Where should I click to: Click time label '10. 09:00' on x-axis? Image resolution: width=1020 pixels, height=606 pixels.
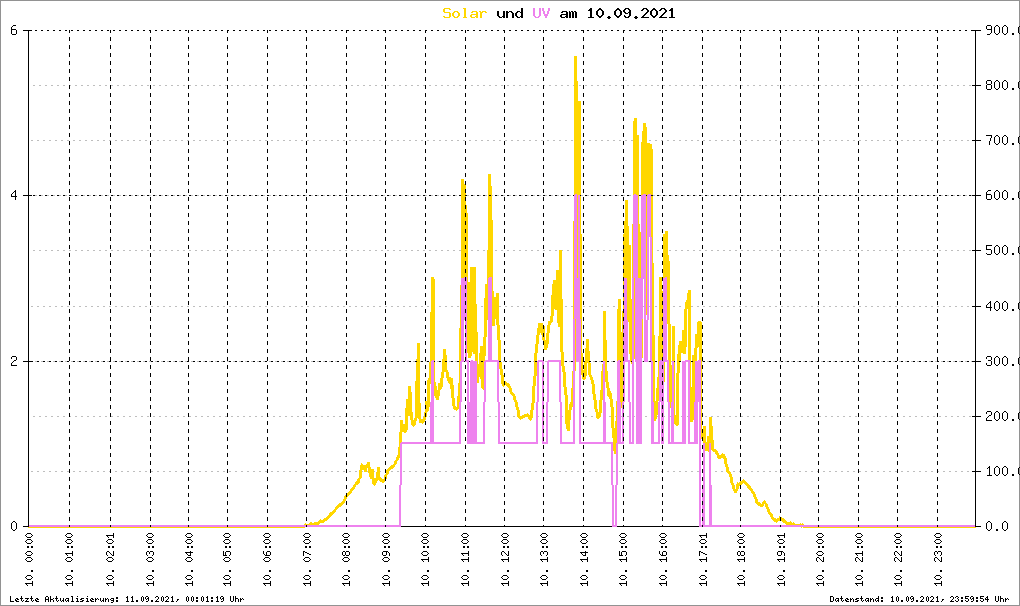[x=386, y=559]
